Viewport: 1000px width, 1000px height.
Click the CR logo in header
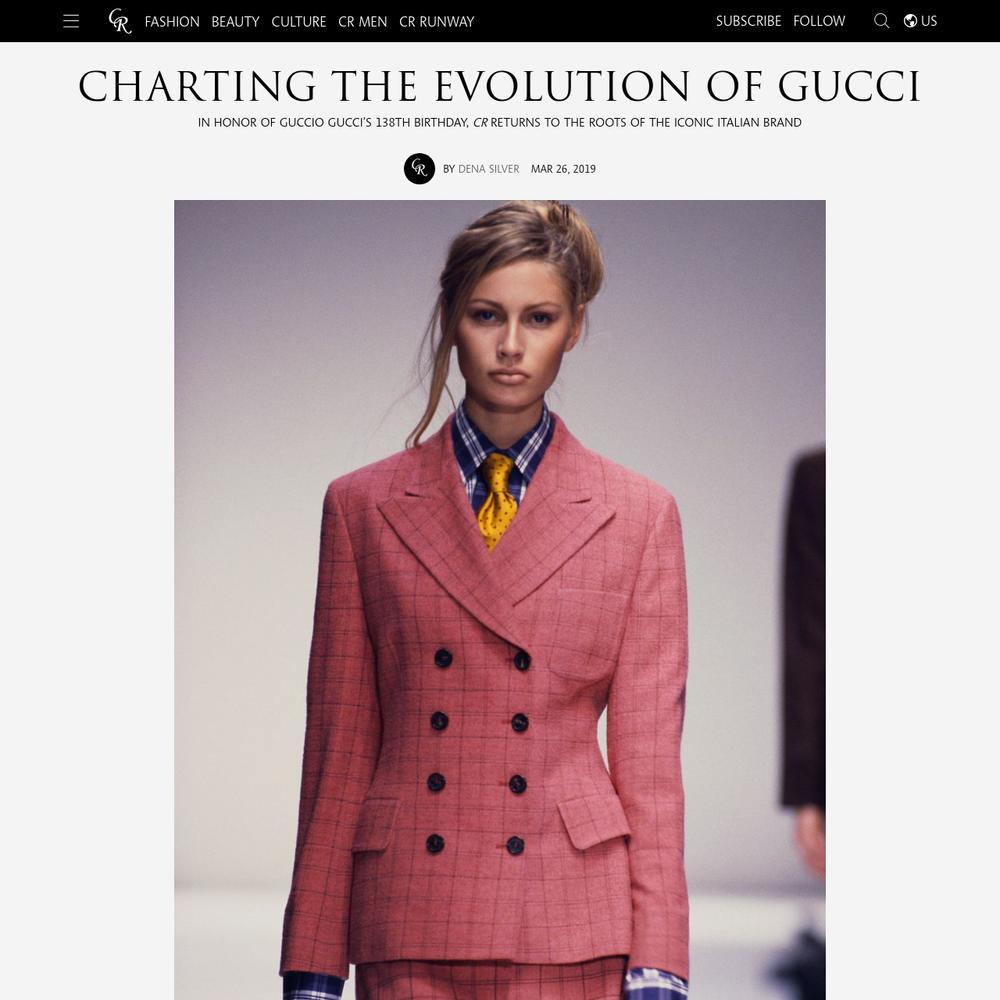pyautogui.click(x=120, y=21)
